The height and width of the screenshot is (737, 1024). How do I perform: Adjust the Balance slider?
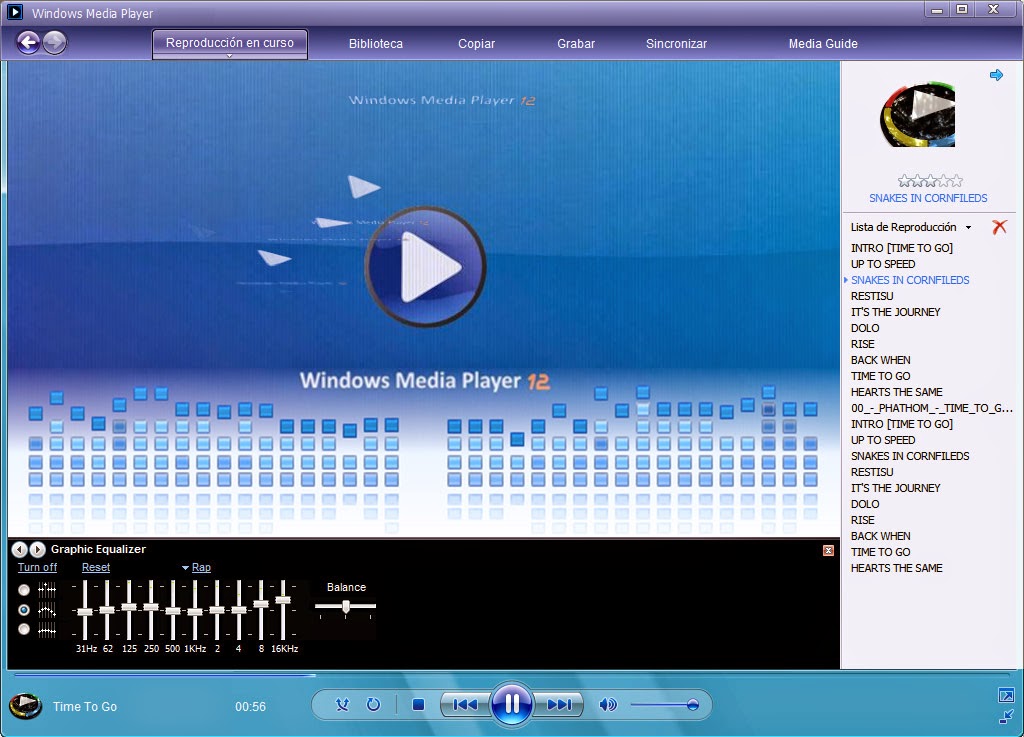345,607
